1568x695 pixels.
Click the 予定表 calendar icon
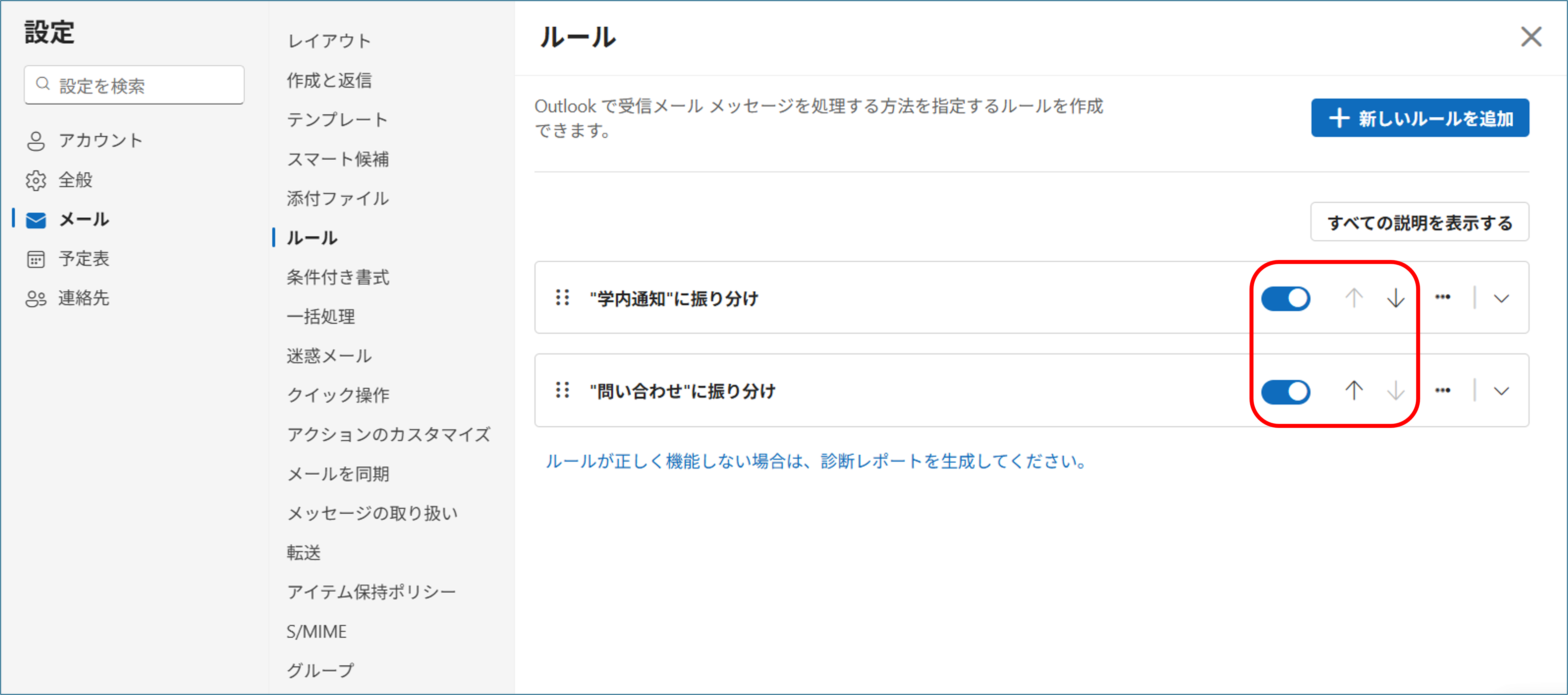(36, 259)
